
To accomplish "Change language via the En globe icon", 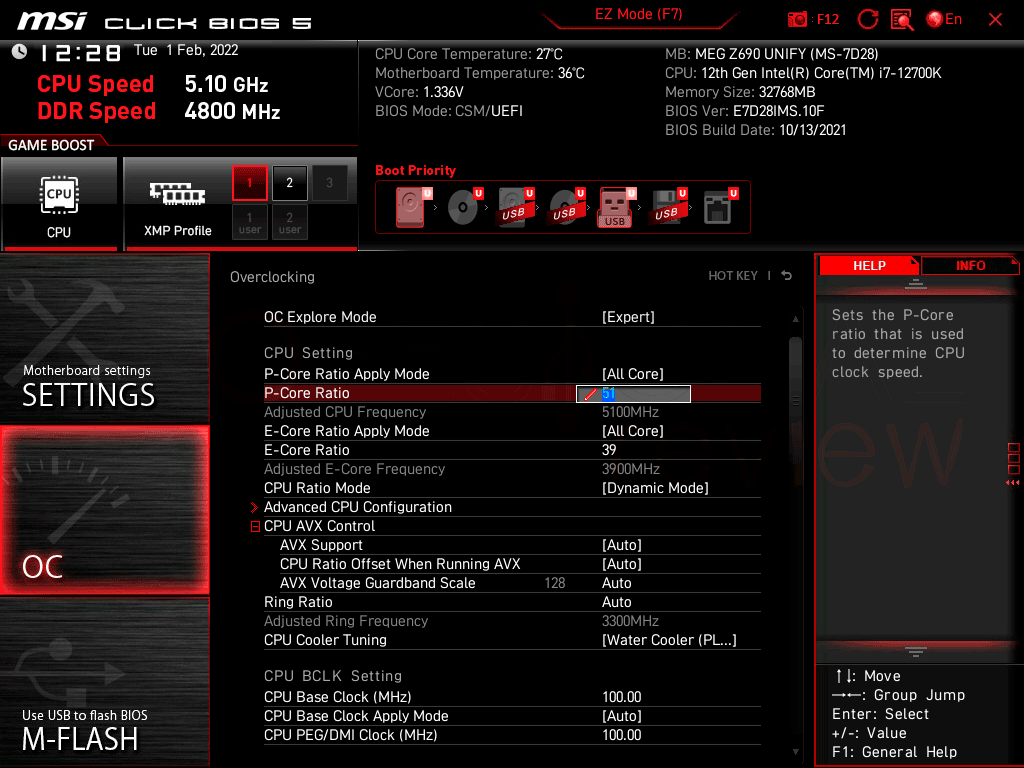I will (944, 19).
